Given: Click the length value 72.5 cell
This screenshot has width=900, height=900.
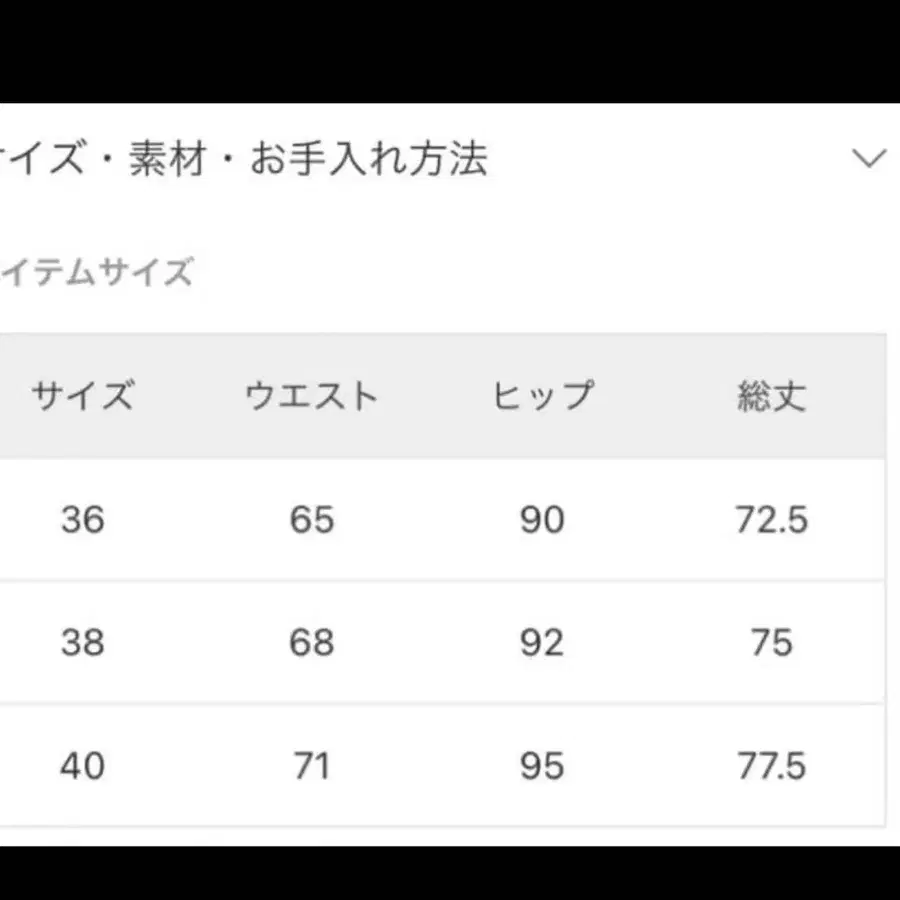Looking at the screenshot, I should click(x=771, y=520).
